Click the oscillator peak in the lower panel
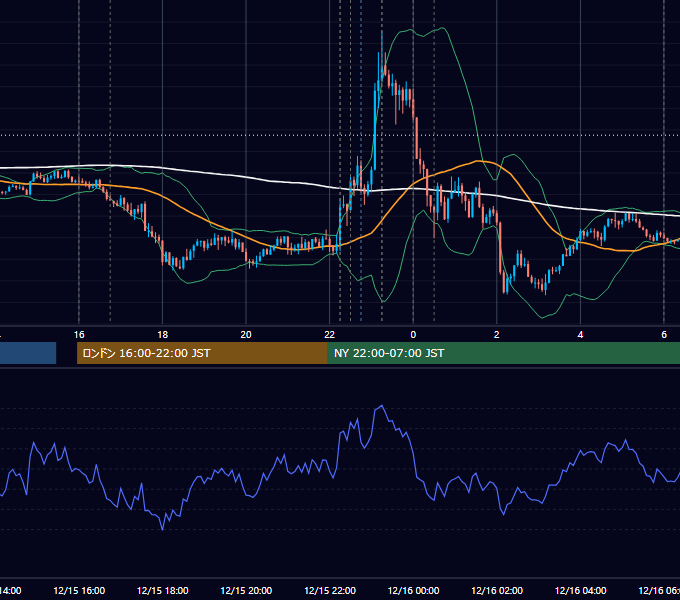This screenshot has width=680, height=600. click(x=382, y=406)
